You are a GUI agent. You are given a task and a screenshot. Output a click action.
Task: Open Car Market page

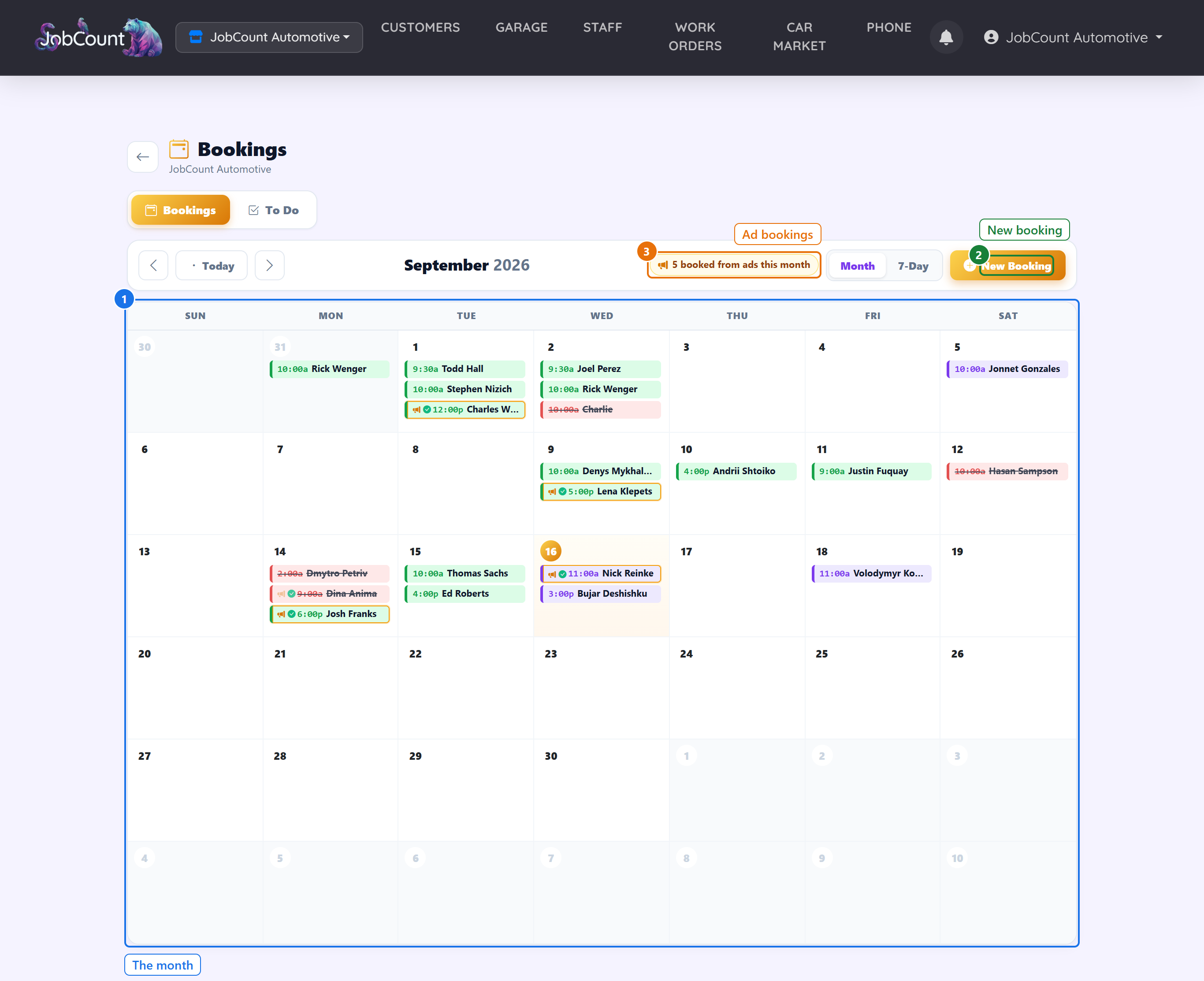pos(799,37)
